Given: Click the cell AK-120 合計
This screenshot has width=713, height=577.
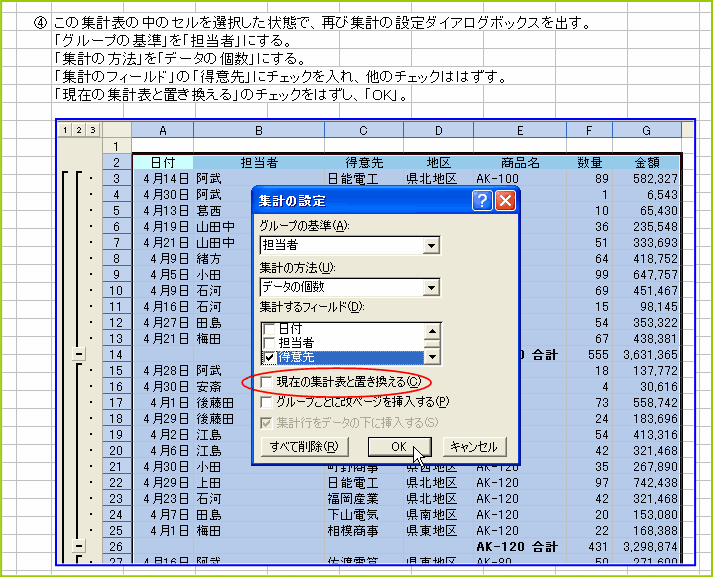Looking at the screenshot, I should click(520, 546).
